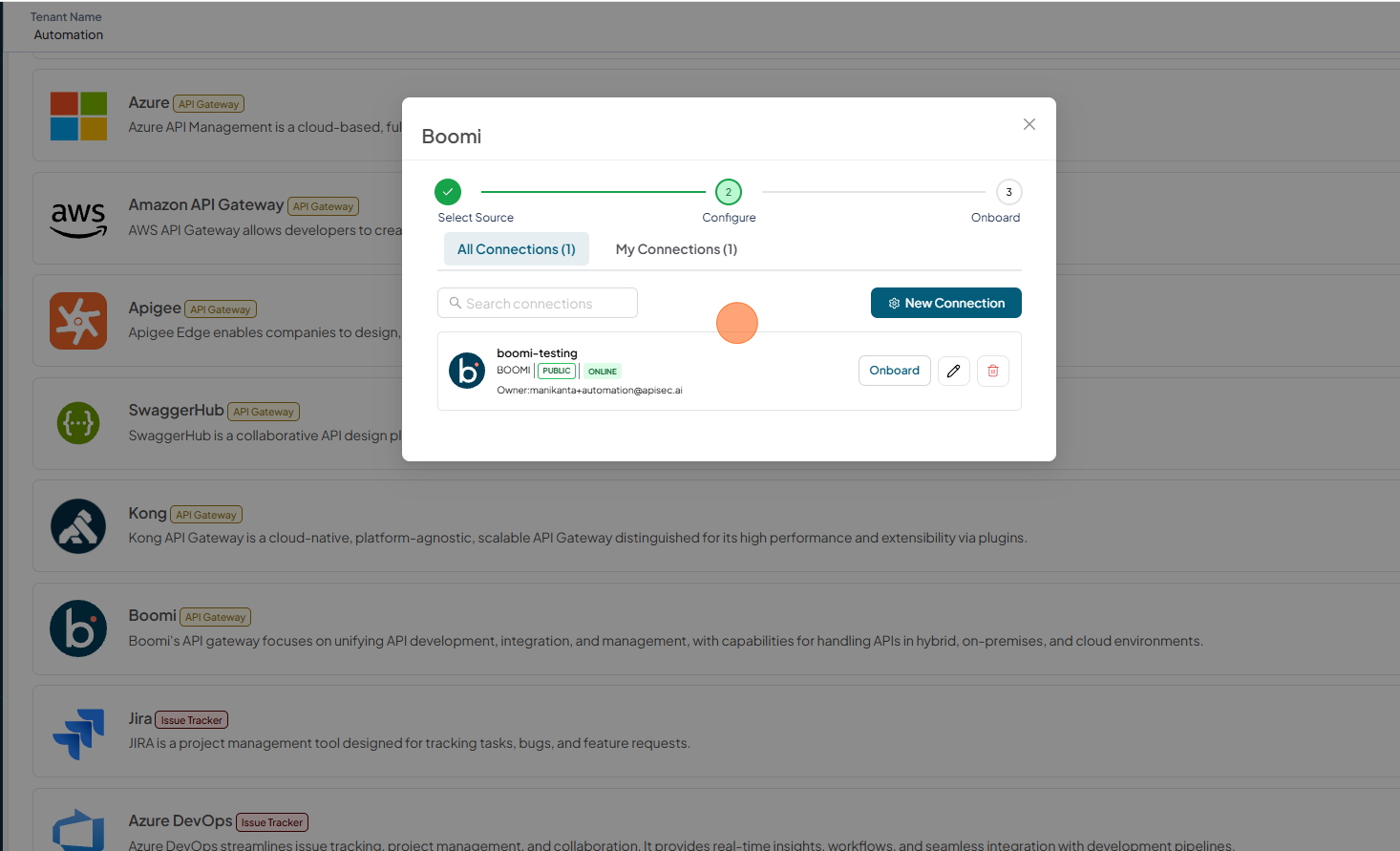Click the SwaggerHub logo icon

tap(78, 423)
